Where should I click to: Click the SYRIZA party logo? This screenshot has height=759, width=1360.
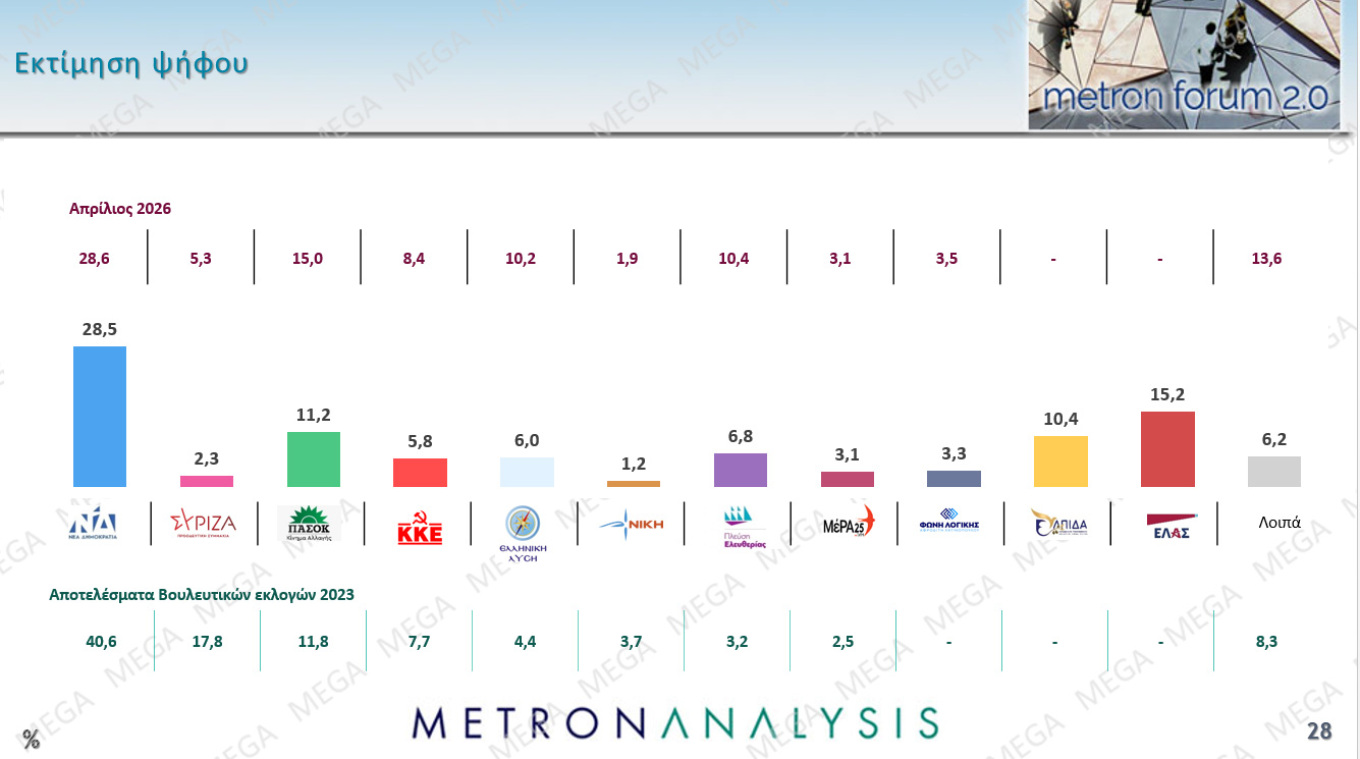[203, 523]
